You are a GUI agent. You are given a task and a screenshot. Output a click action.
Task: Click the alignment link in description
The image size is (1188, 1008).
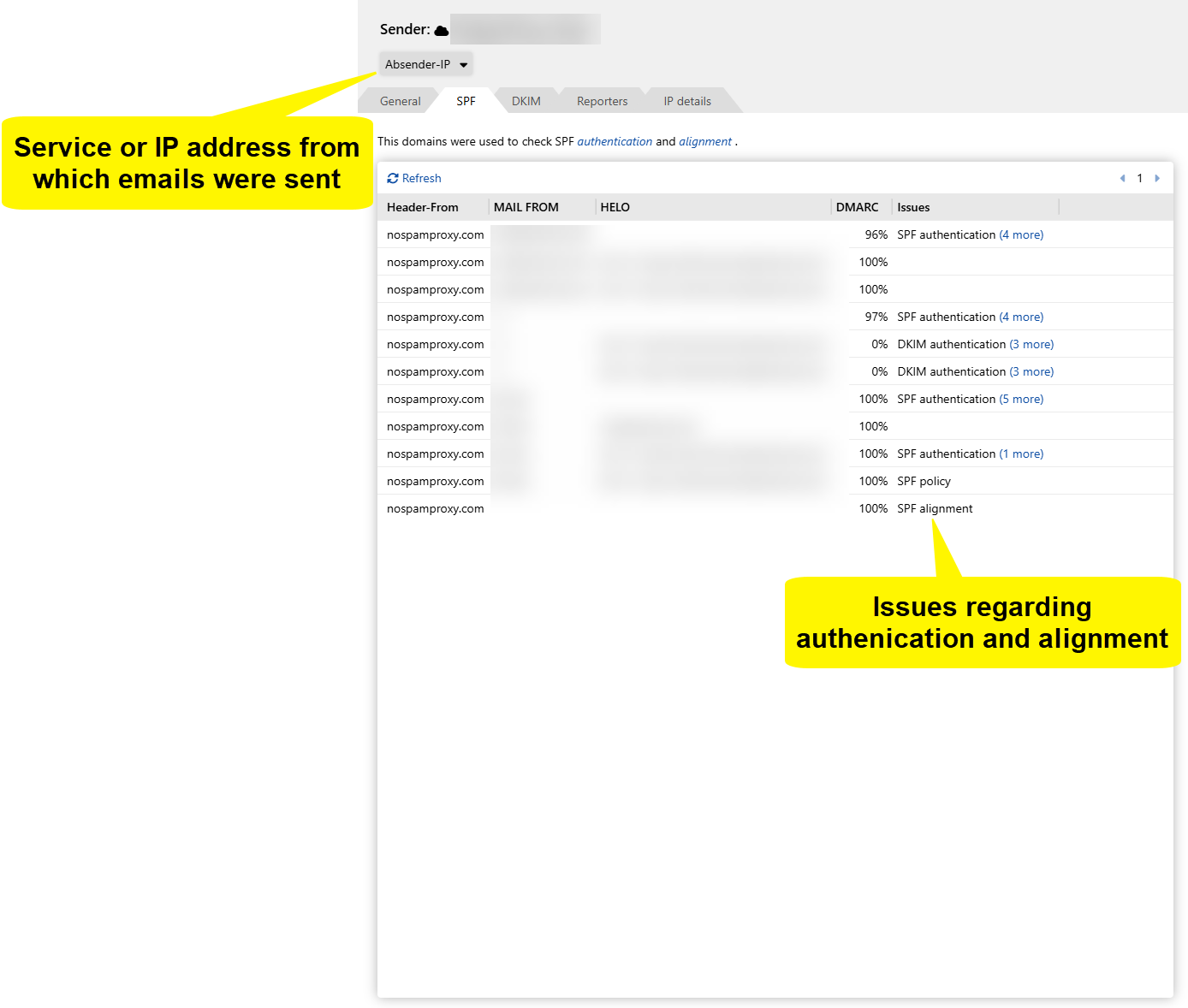tap(705, 142)
